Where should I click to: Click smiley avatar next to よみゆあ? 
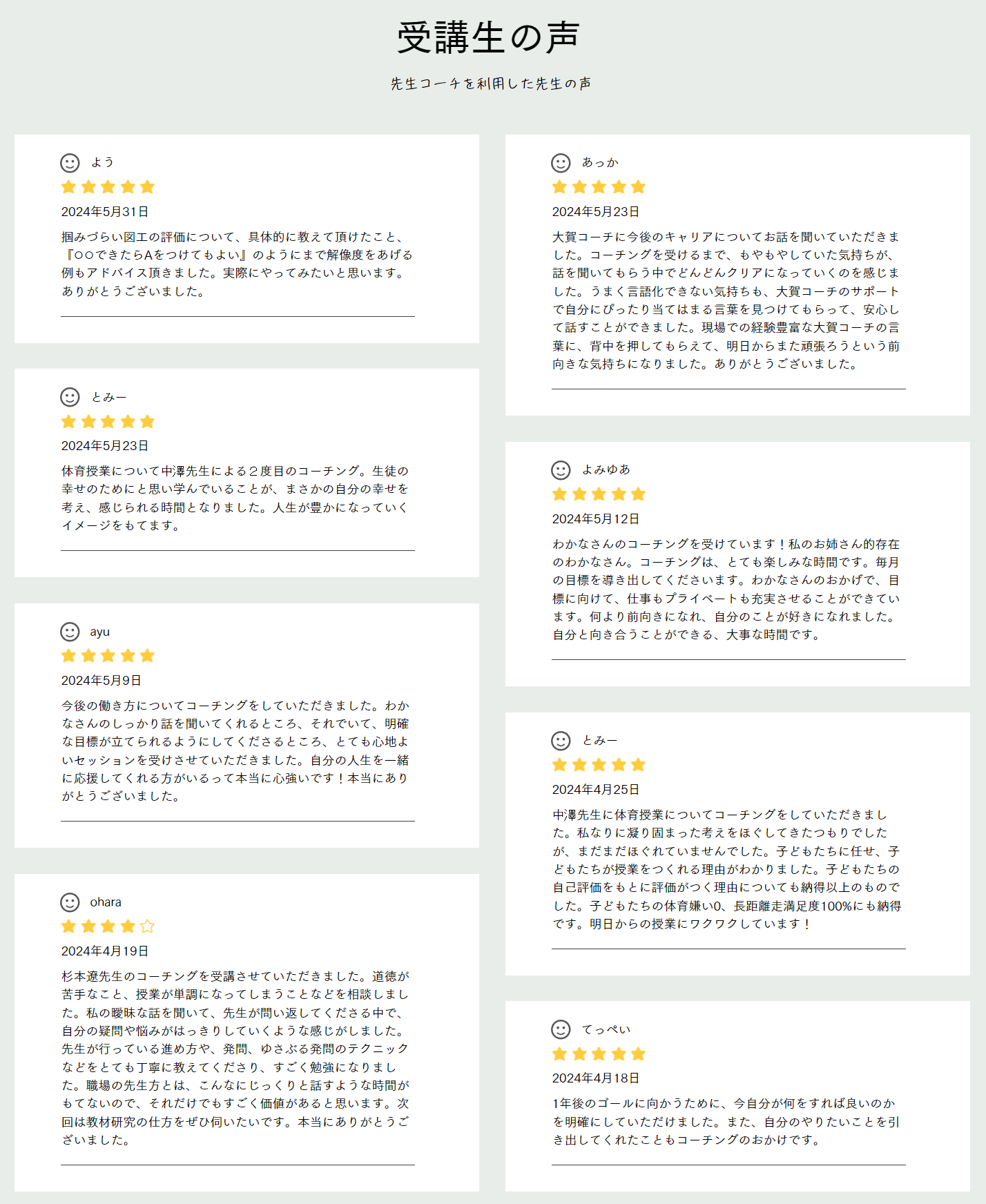561,470
